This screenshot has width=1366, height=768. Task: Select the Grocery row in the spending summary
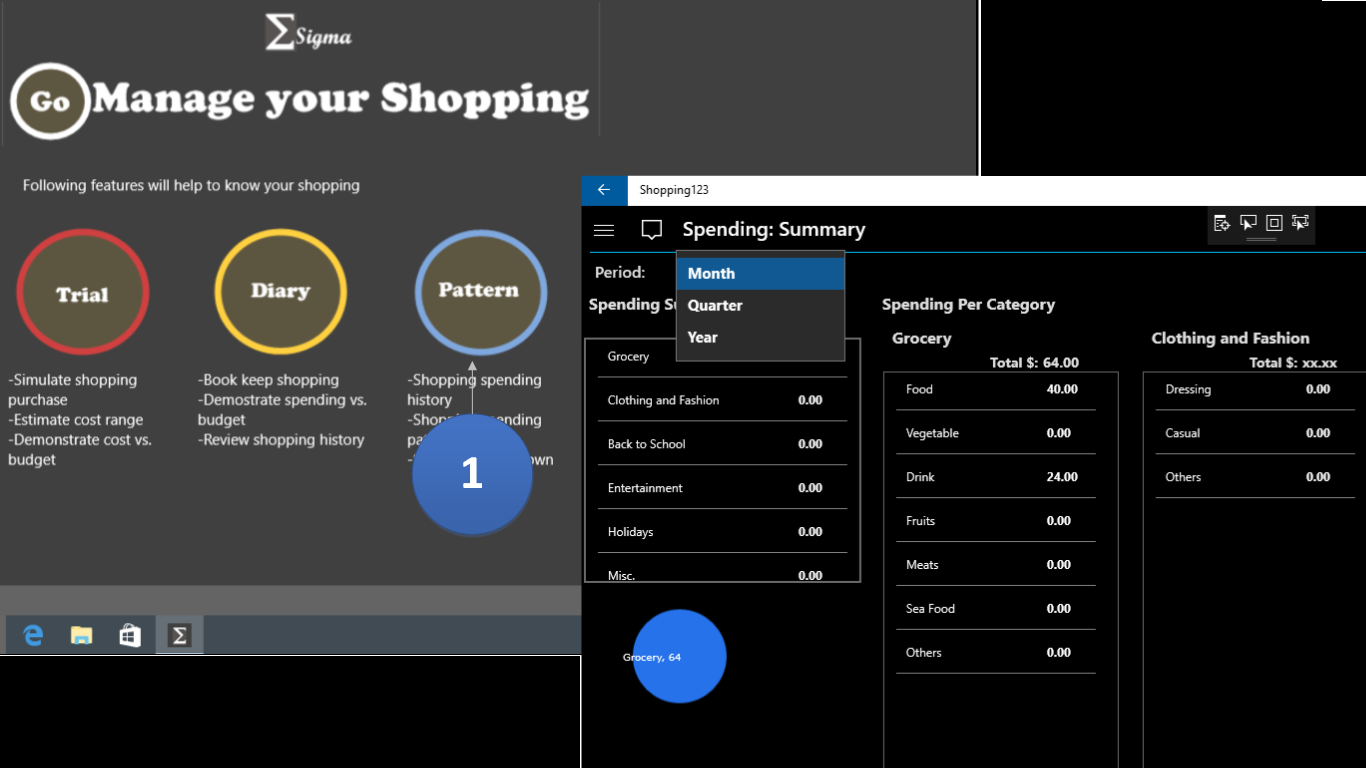click(722, 357)
